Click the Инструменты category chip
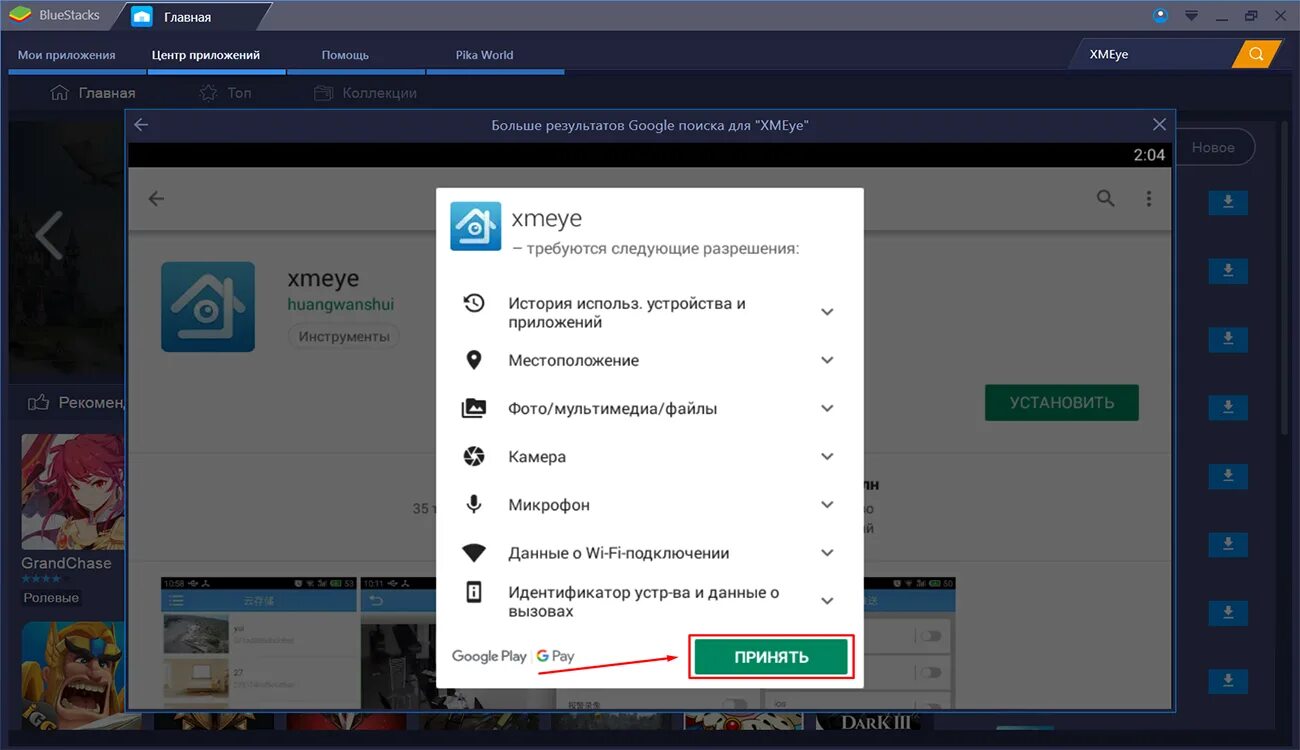The image size is (1300, 750). pos(344,337)
